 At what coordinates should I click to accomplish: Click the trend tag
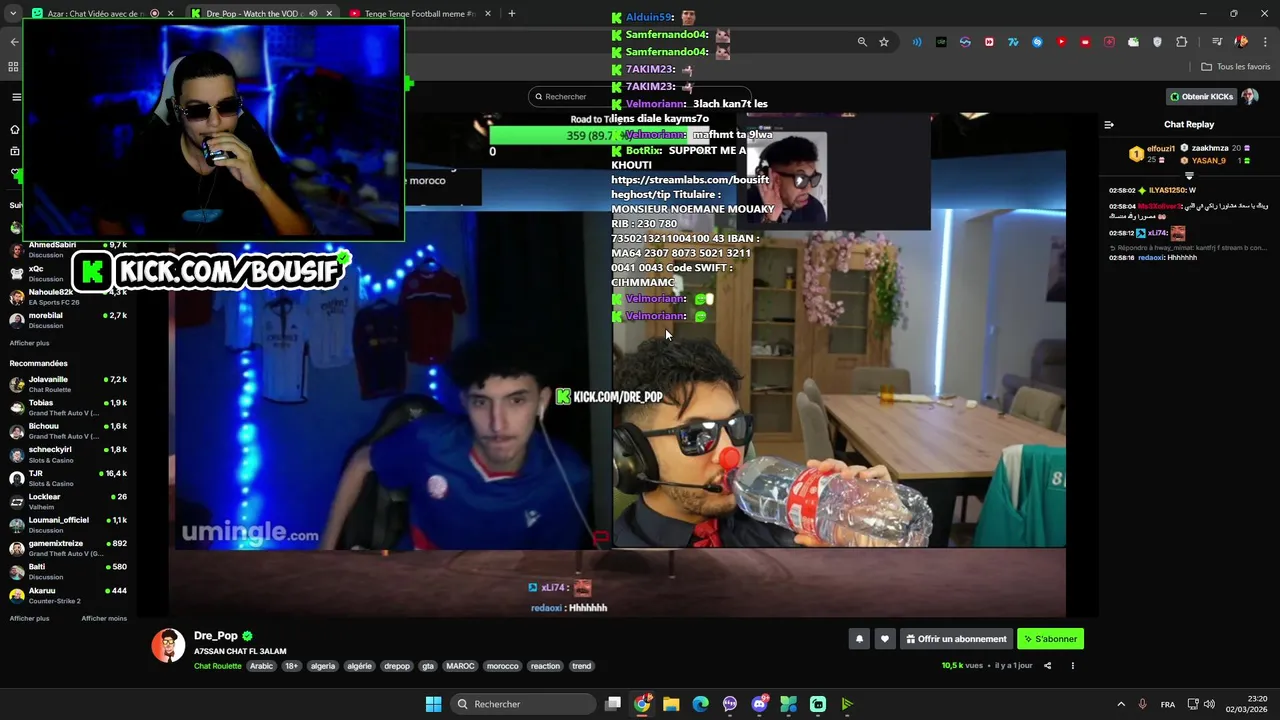[581, 666]
